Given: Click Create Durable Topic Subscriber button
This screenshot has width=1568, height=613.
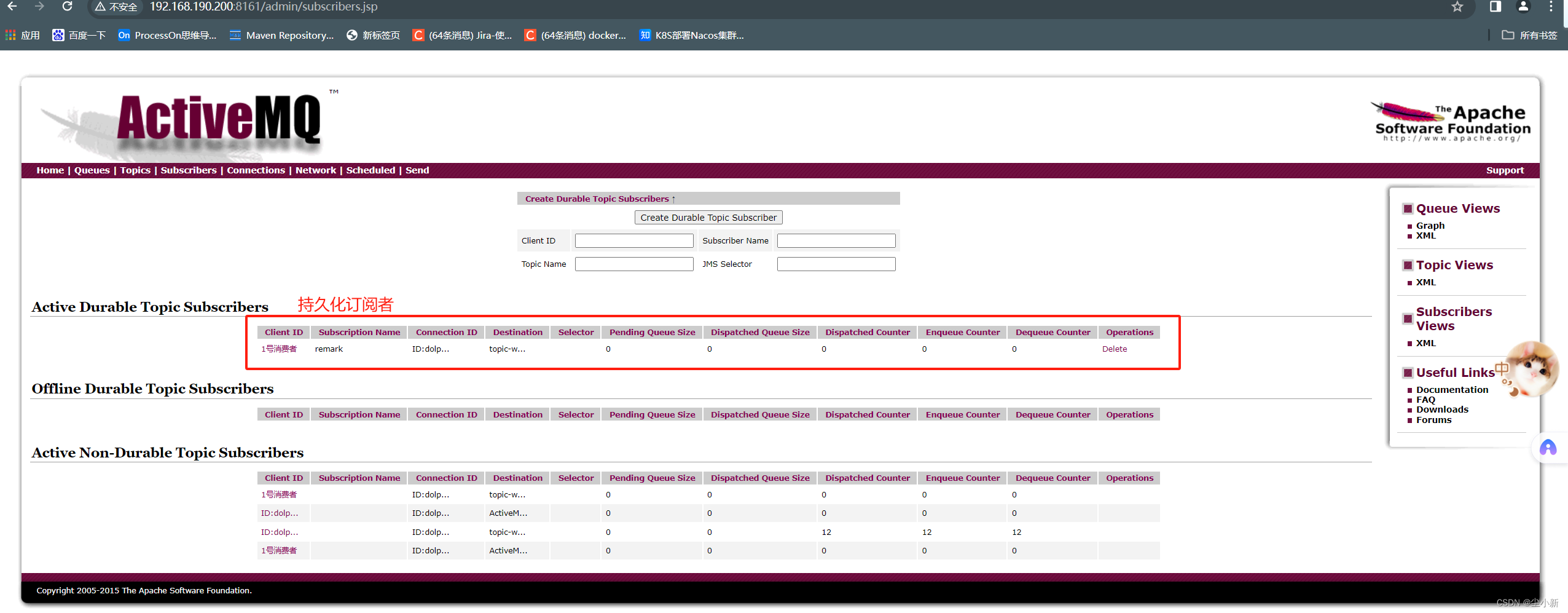Looking at the screenshot, I should tap(708, 218).
